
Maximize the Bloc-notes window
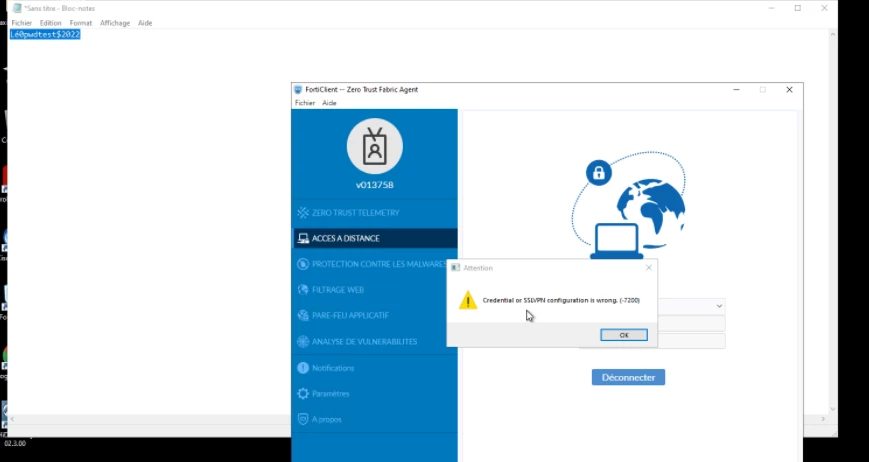click(798, 8)
